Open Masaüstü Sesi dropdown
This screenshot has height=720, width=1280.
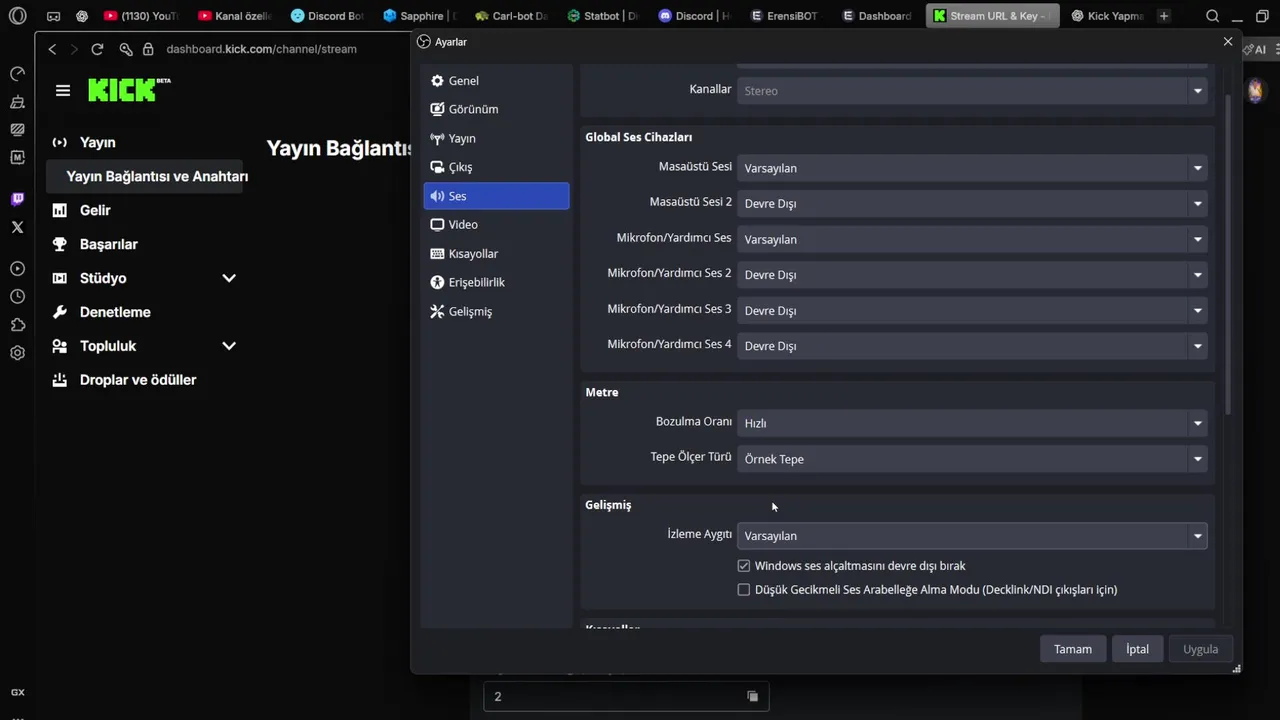[972, 168]
